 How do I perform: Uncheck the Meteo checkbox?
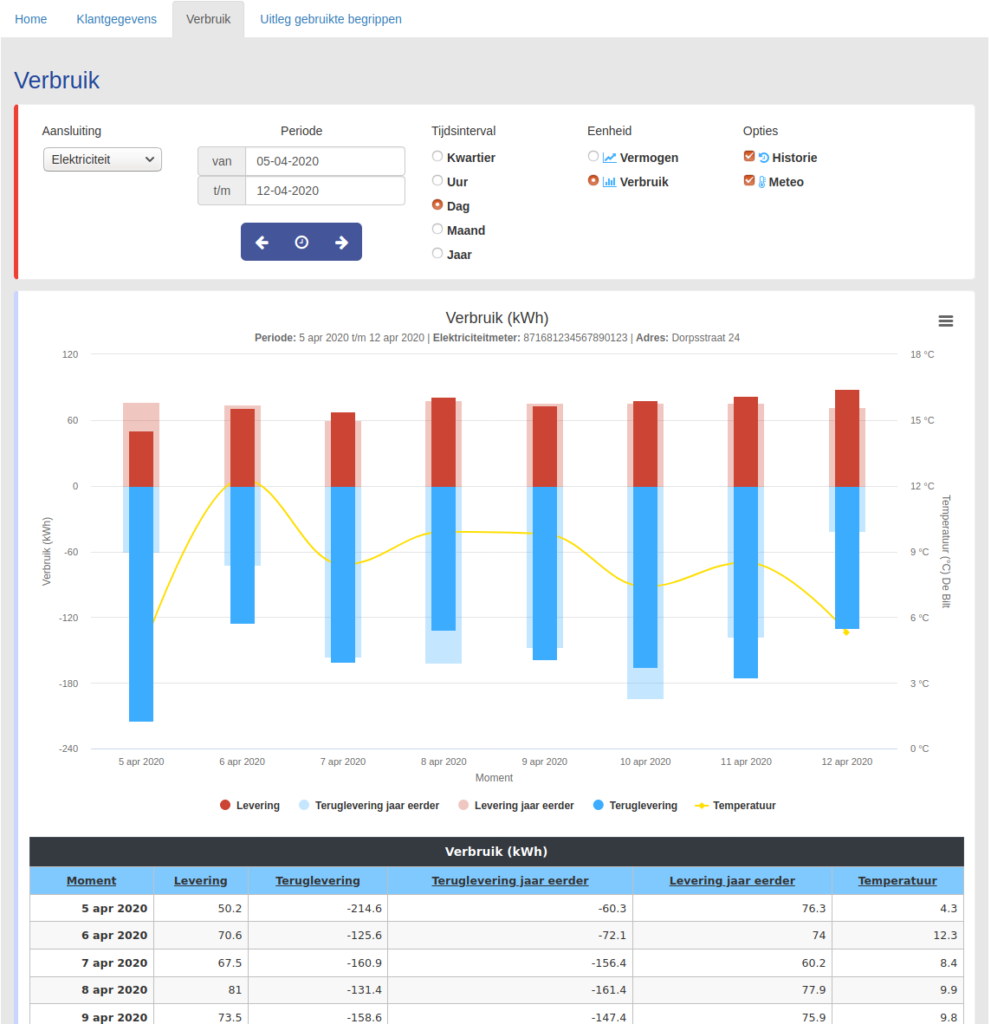pos(749,181)
